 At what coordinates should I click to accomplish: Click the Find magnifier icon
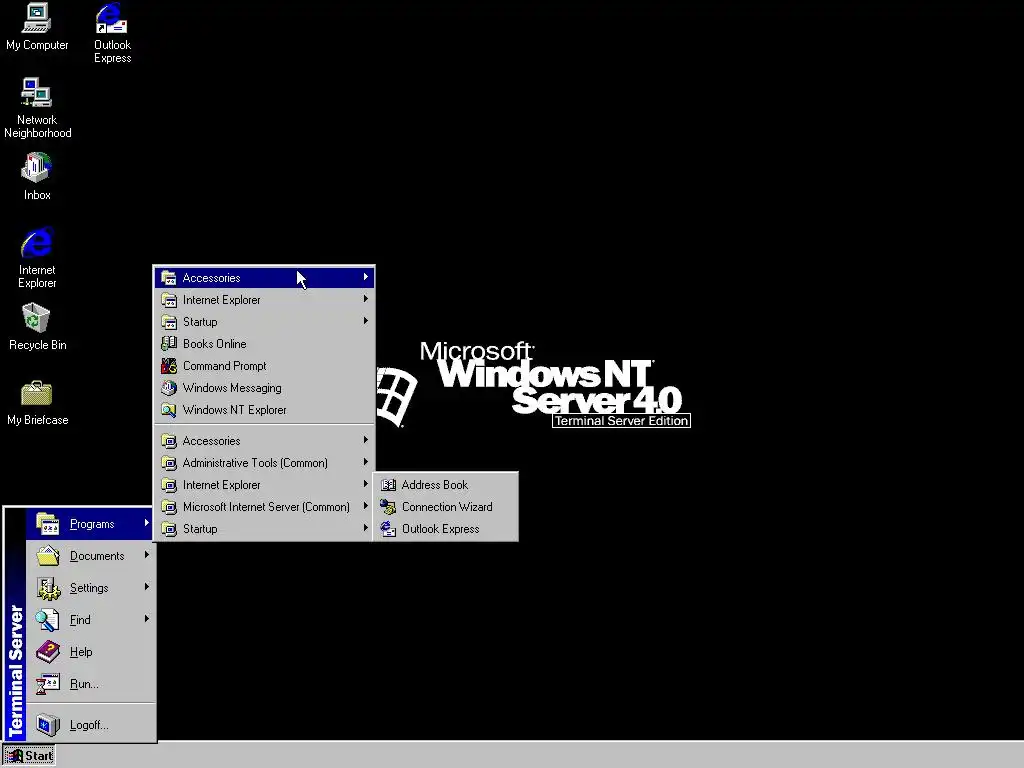[x=48, y=620]
